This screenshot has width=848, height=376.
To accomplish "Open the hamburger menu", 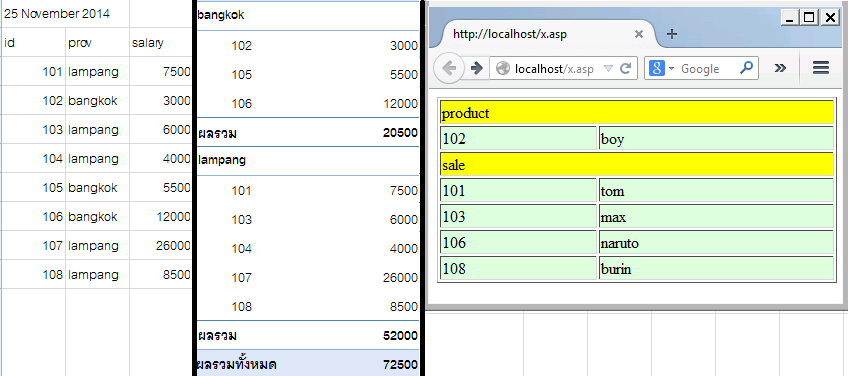I will click(821, 68).
